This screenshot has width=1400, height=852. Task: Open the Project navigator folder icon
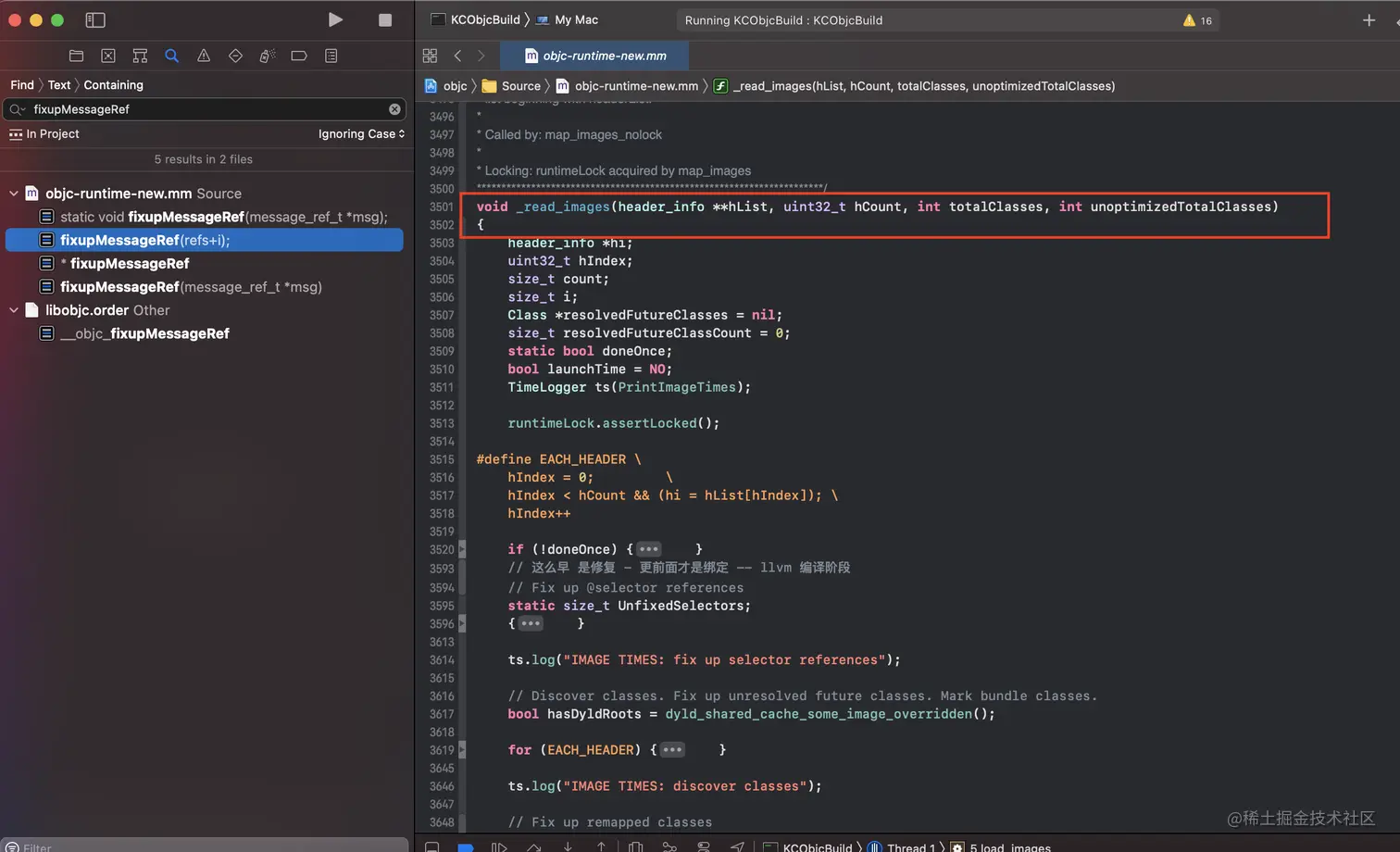[x=76, y=56]
